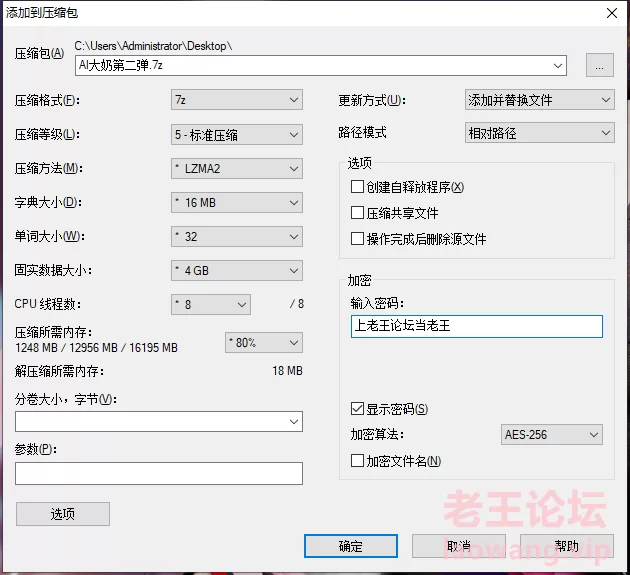Click the password input field
The height and width of the screenshot is (575, 630).
click(x=477, y=326)
